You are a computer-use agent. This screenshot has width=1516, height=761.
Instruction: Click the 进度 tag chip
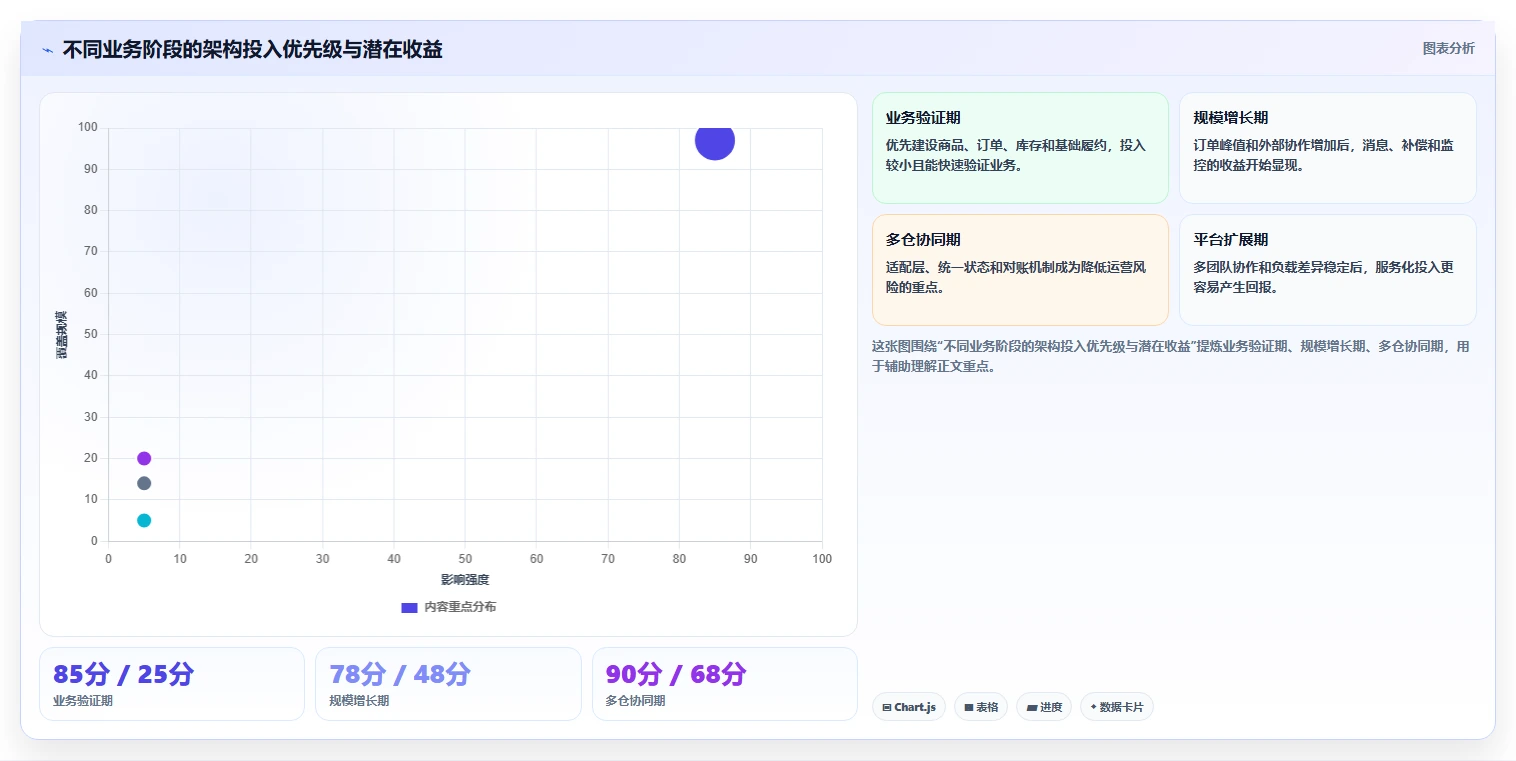tap(1044, 707)
